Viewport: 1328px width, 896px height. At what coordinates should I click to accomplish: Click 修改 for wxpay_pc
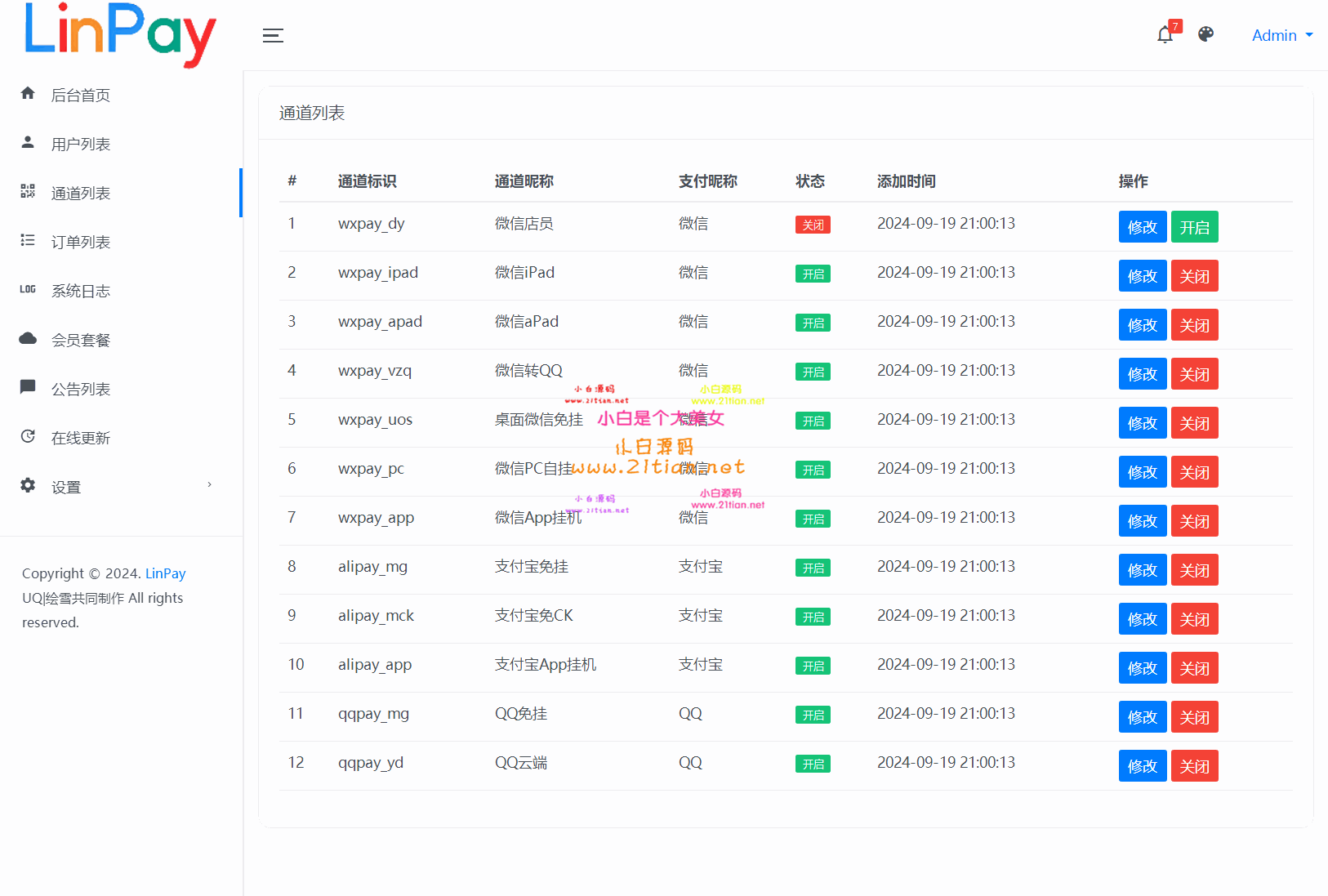(x=1143, y=472)
